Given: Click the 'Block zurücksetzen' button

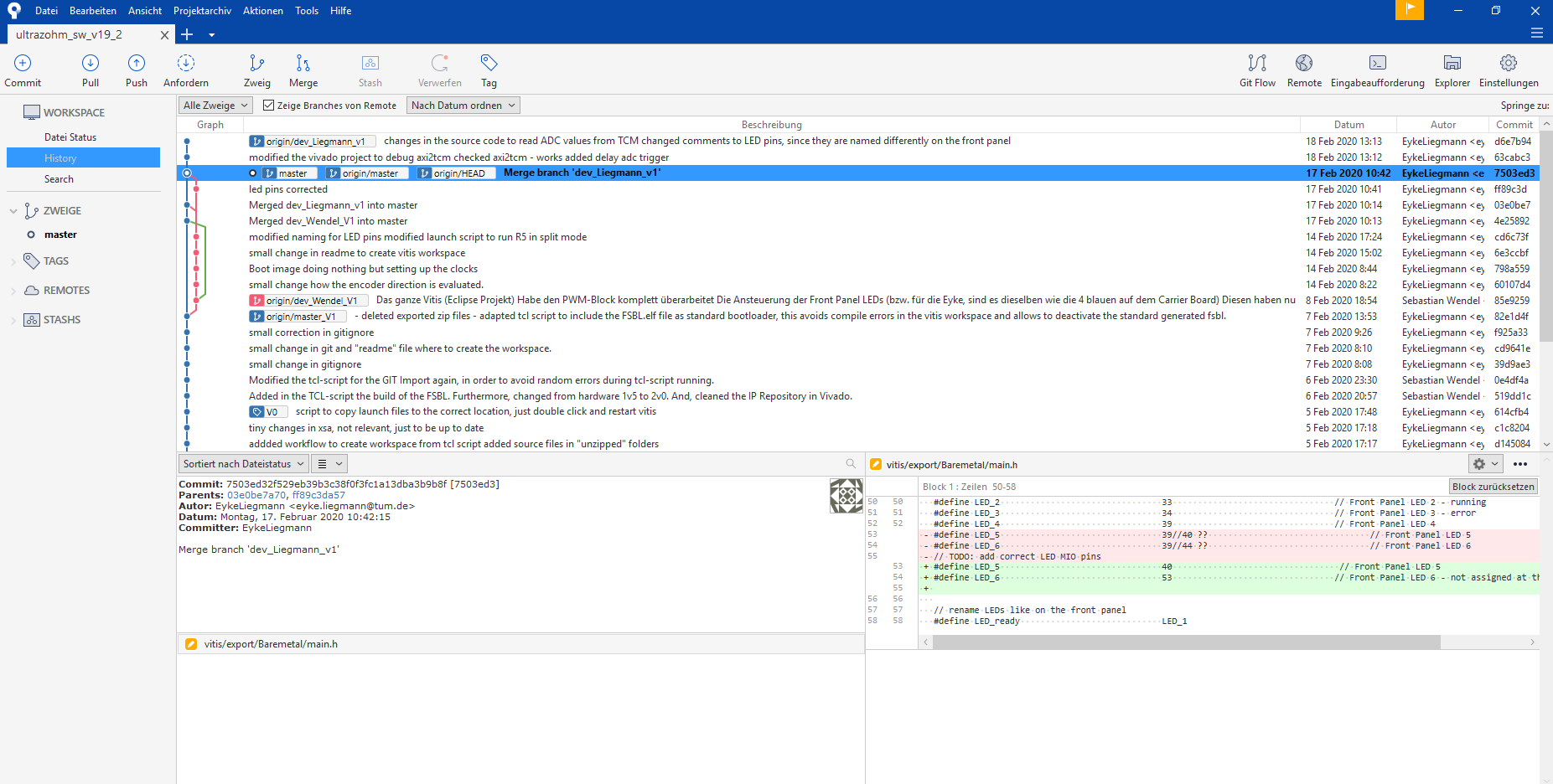Looking at the screenshot, I should [1493, 486].
